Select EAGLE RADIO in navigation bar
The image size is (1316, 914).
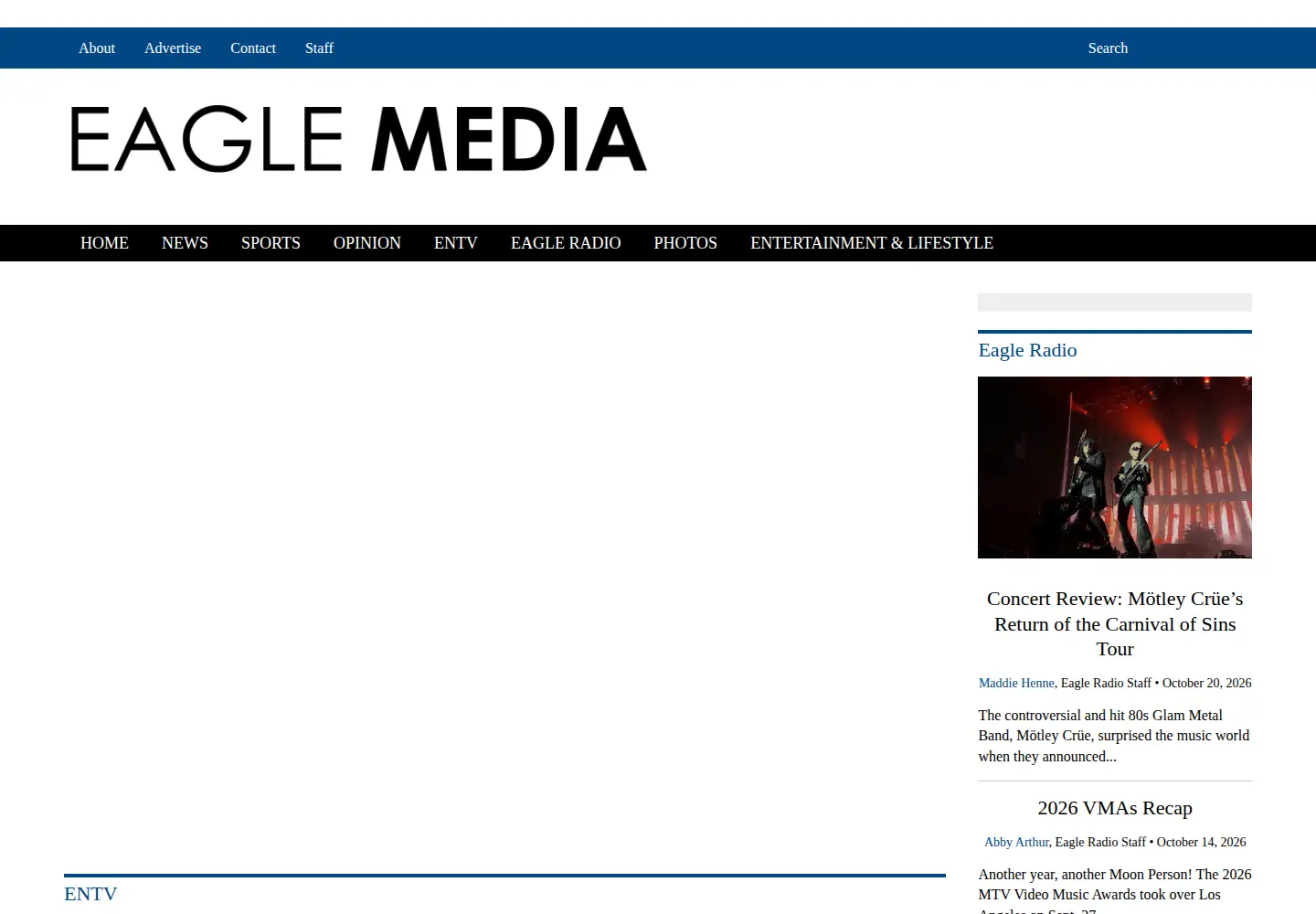[x=566, y=243]
